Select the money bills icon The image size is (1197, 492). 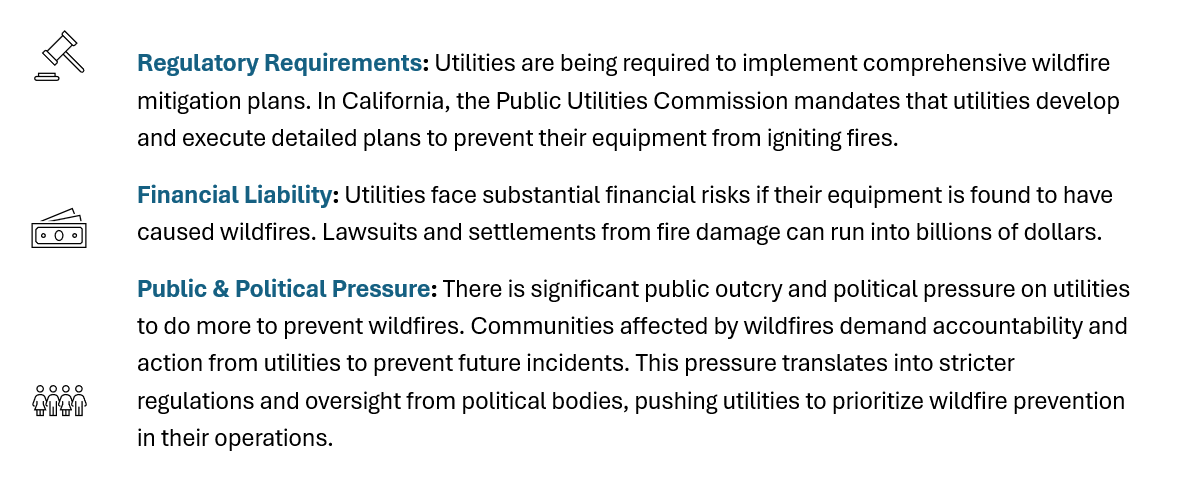(59, 228)
